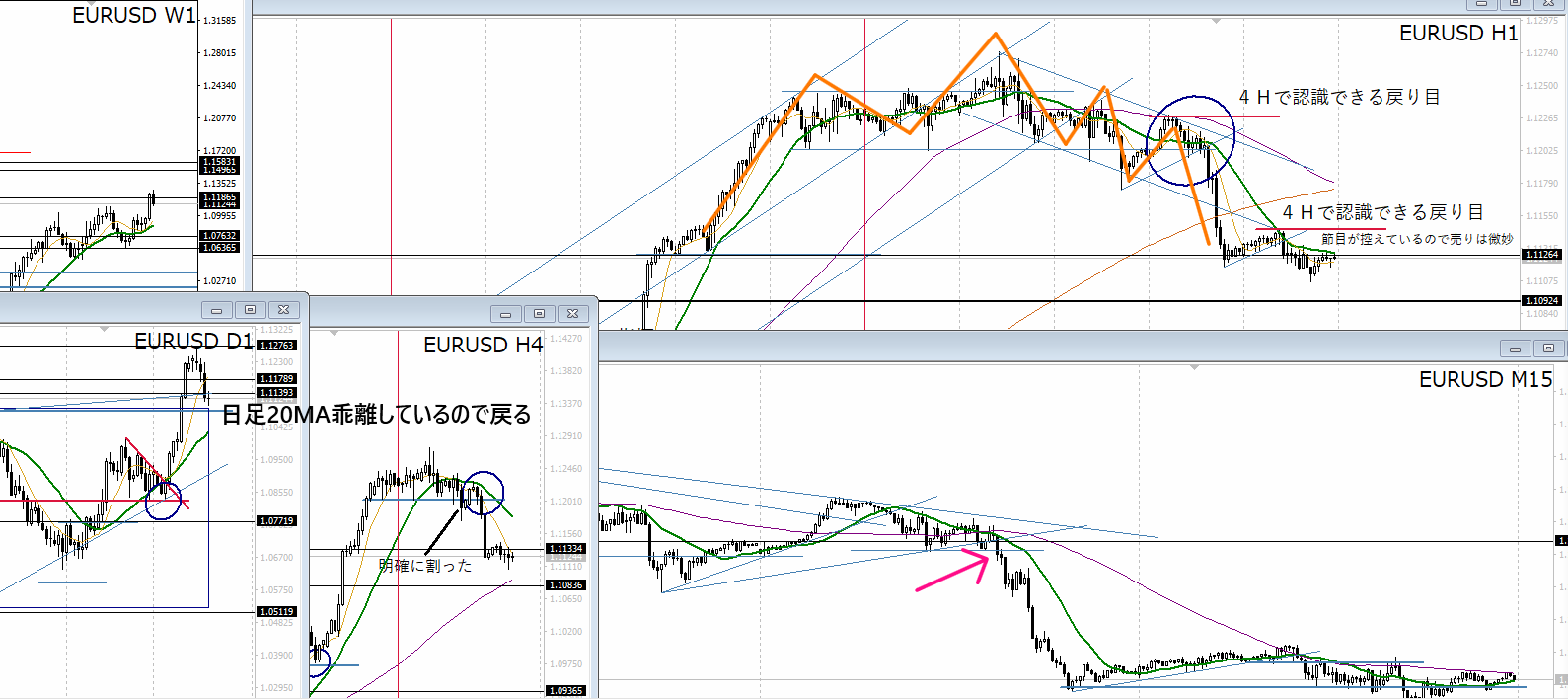1568x699 pixels.
Task: Restore the EURUSD D1 chart window
Action: tap(251, 310)
